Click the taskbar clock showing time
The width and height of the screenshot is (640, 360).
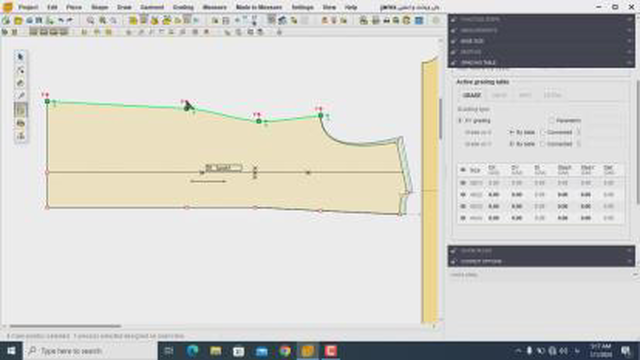600,351
